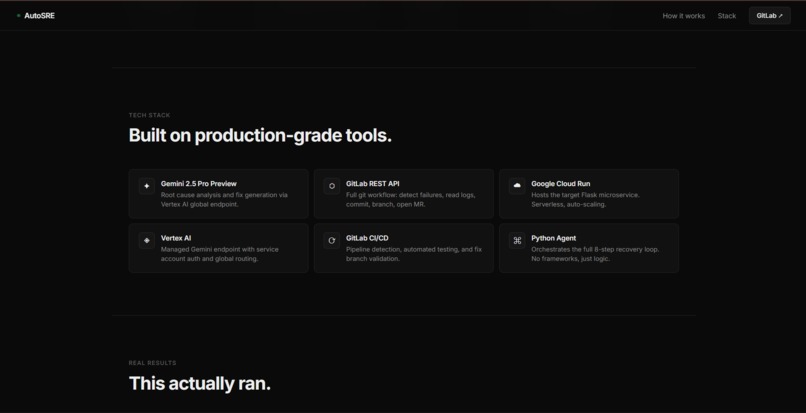Click the text Hosts the target Flask microservice
806x413 pixels.
(x=585, y=195)
